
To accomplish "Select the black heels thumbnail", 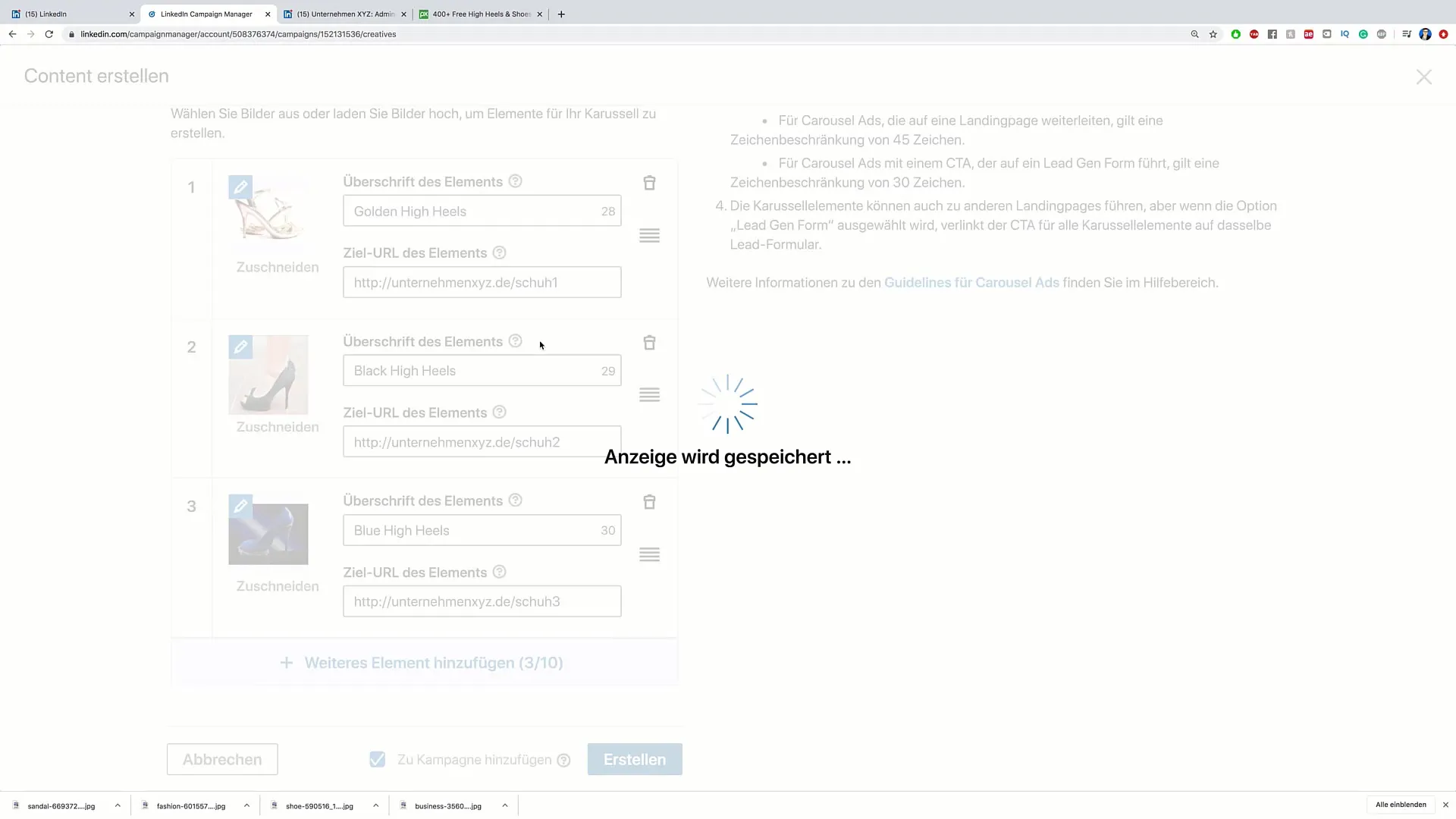I will point(268,375).
